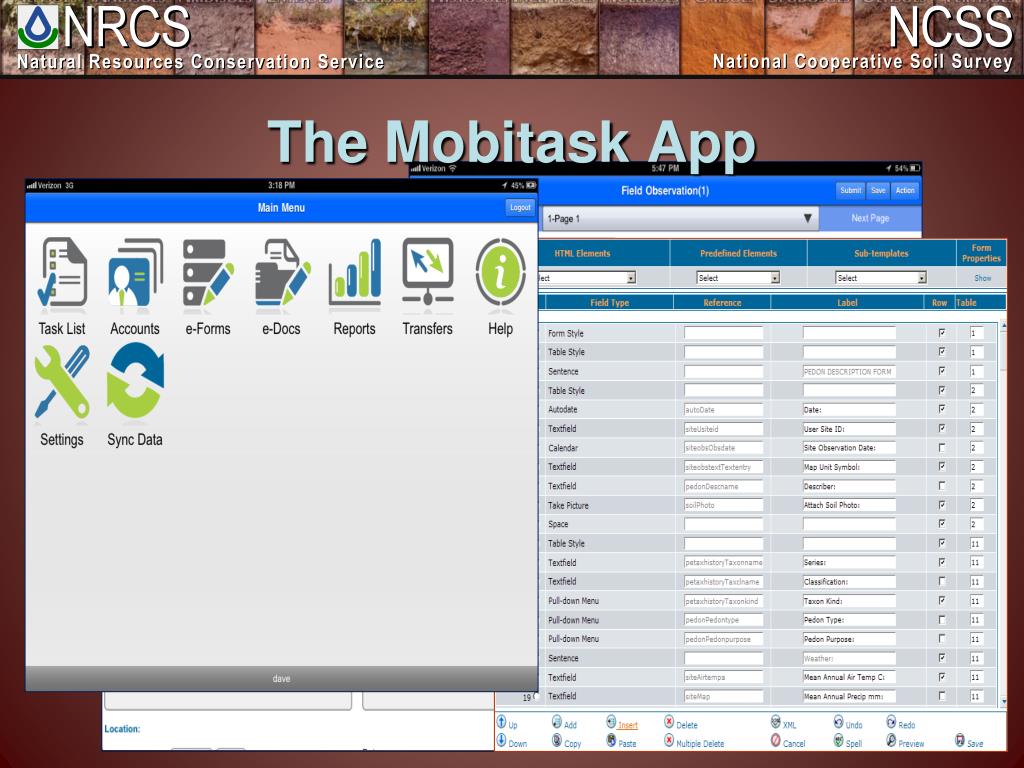Toggle Row checkbox for Pedon Type row
This screenshot has width=1024, height=768.
pyautogui.click(x=941, y=619)
